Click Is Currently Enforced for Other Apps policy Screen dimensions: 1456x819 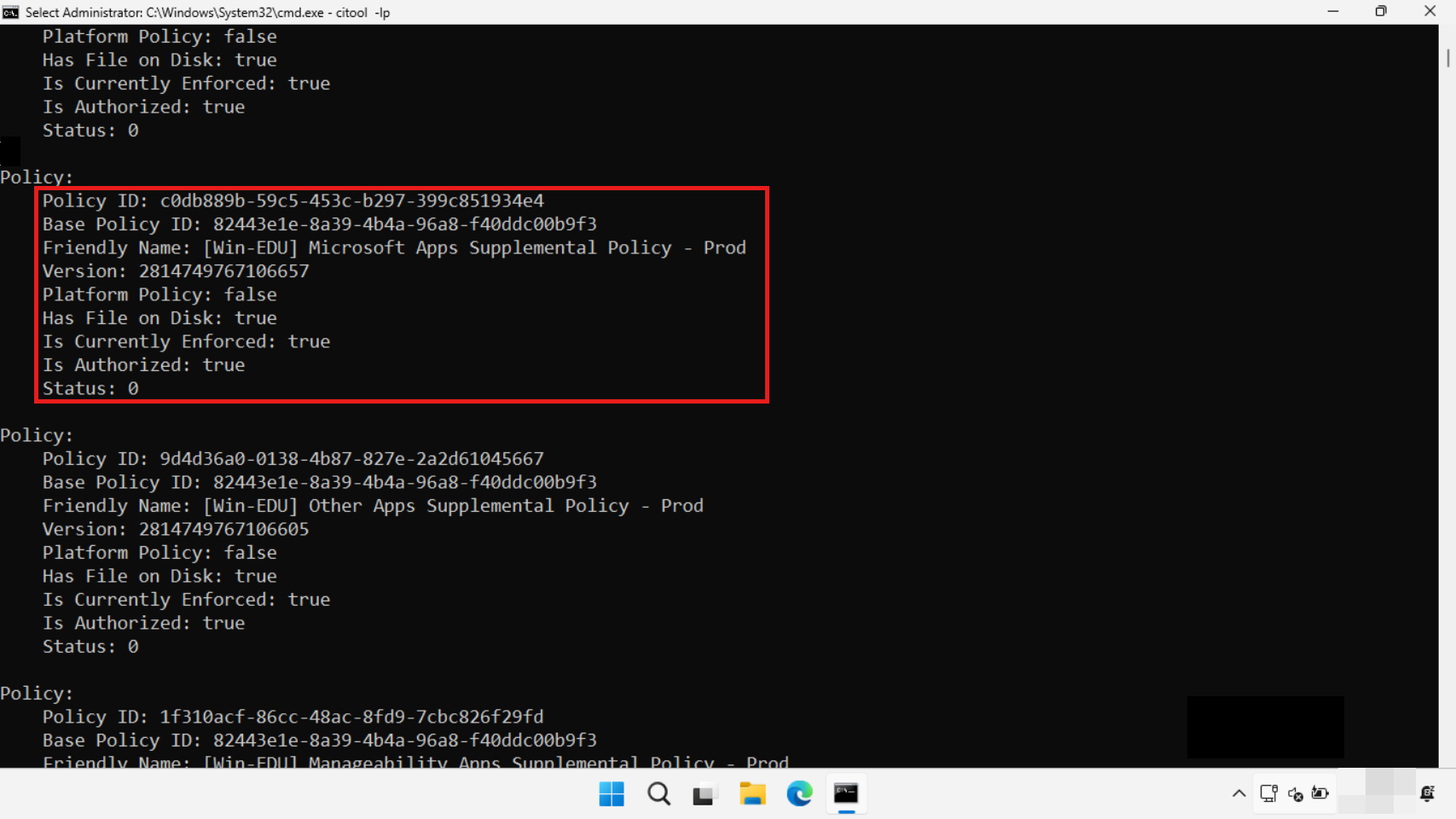[186, 600]
